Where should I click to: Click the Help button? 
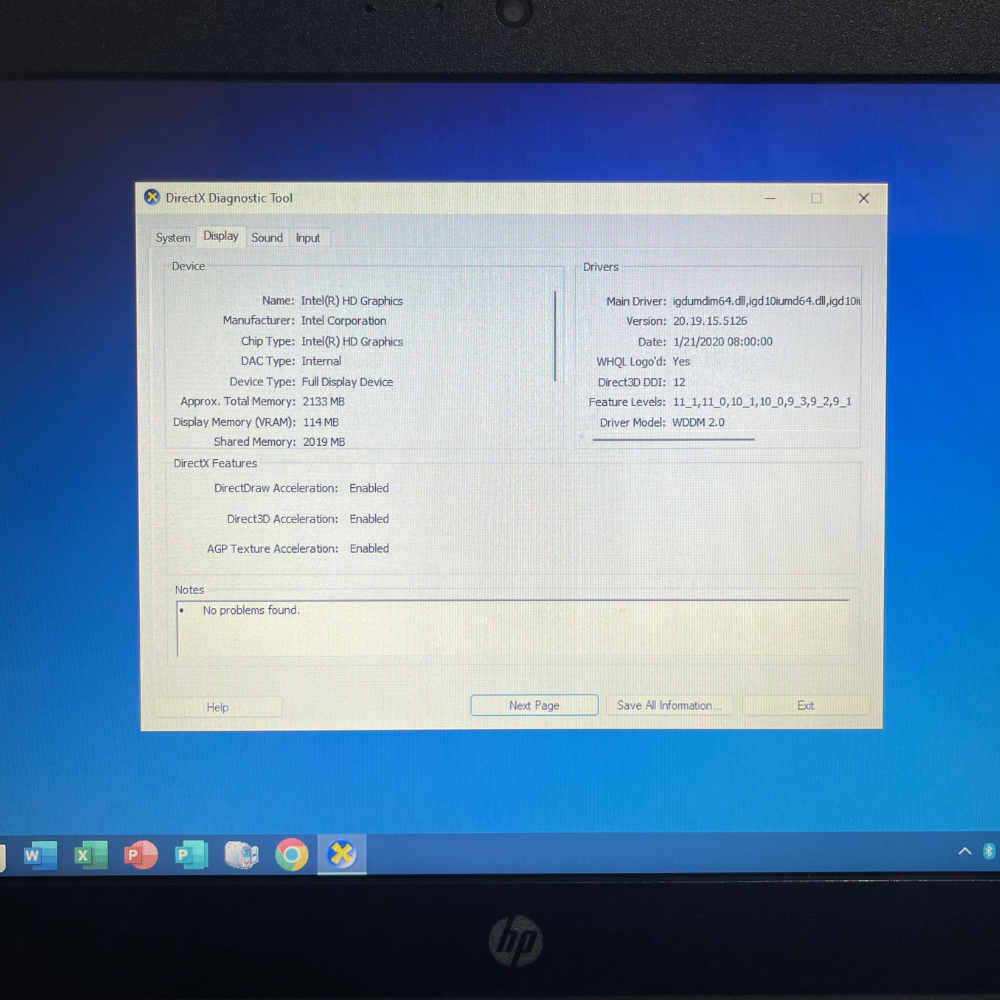[x=218, y=707]
